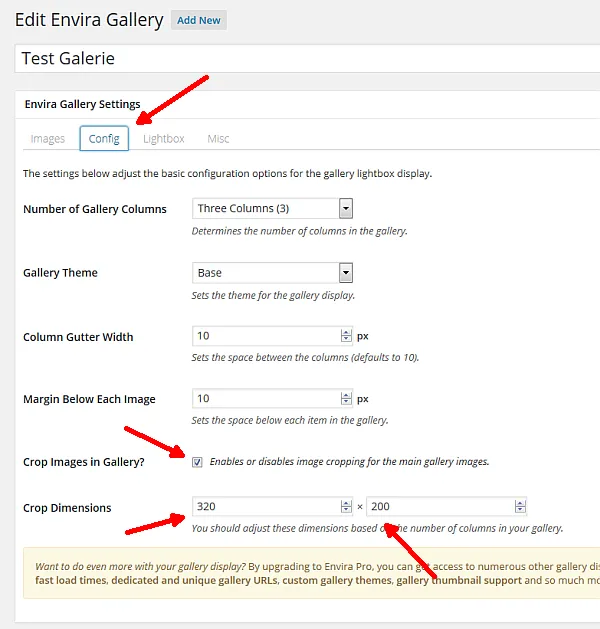The height and width of the screenshot is (629, 600).
Task: Switch to the Lightbox tab
Action: pos(164,139)
